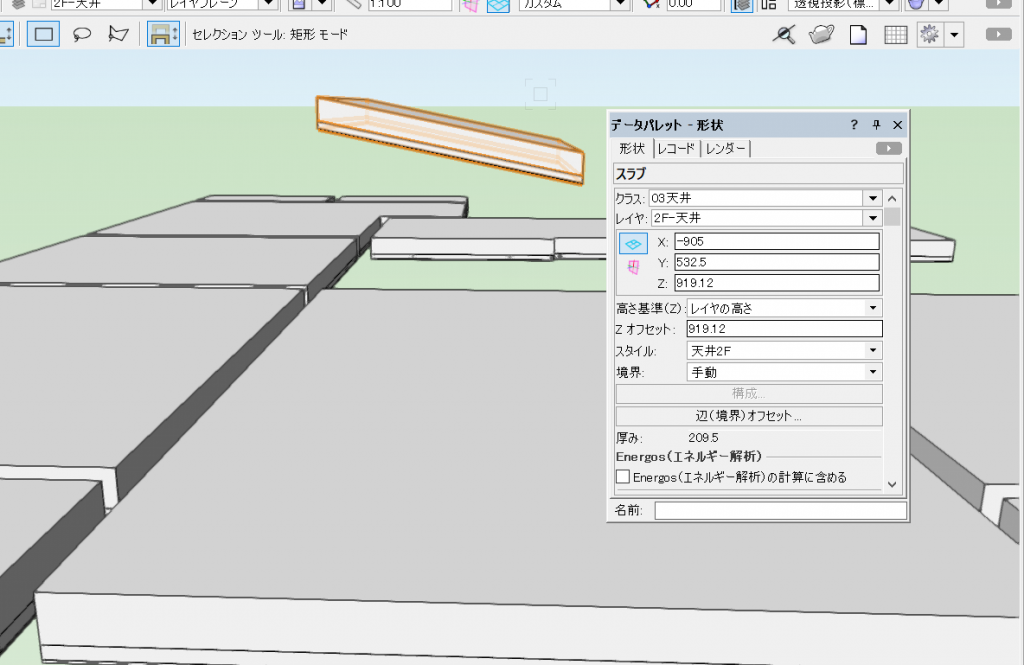Open the 境界 dropdown showing 手動
Screen dimensions: 1024x665
[784, 372]
